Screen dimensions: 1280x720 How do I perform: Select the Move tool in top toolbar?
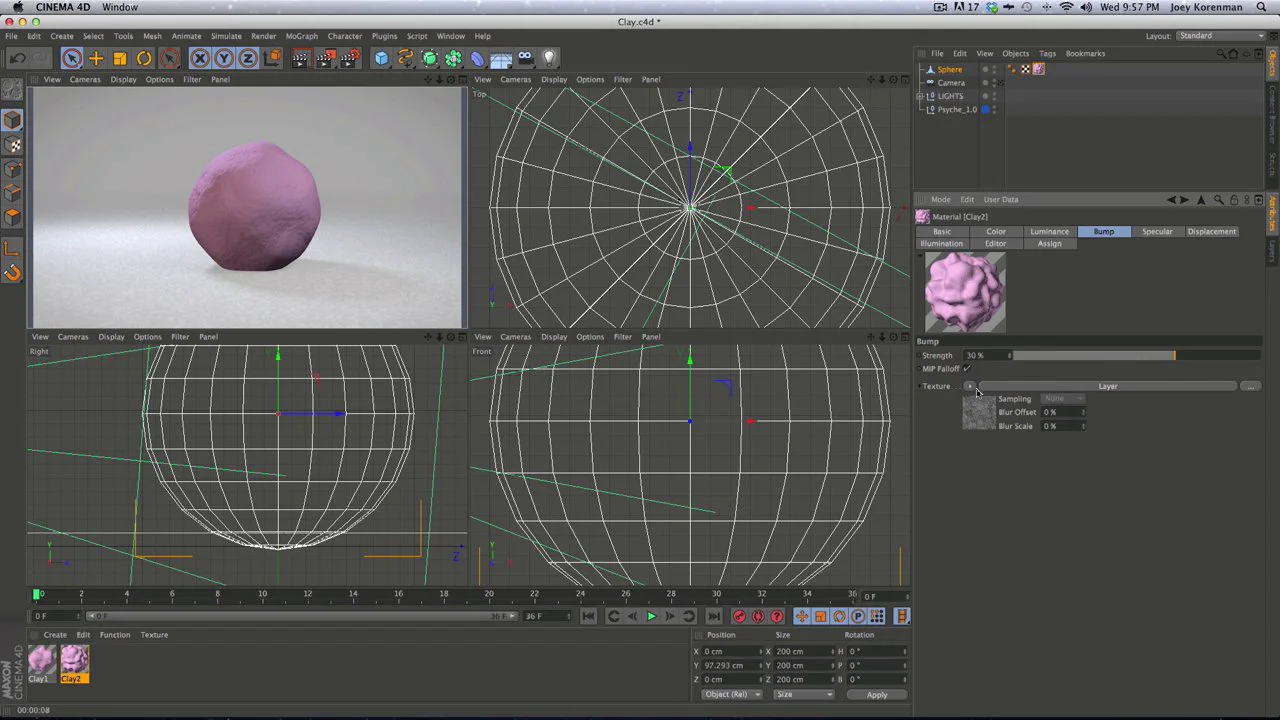(x=96, y=58)
